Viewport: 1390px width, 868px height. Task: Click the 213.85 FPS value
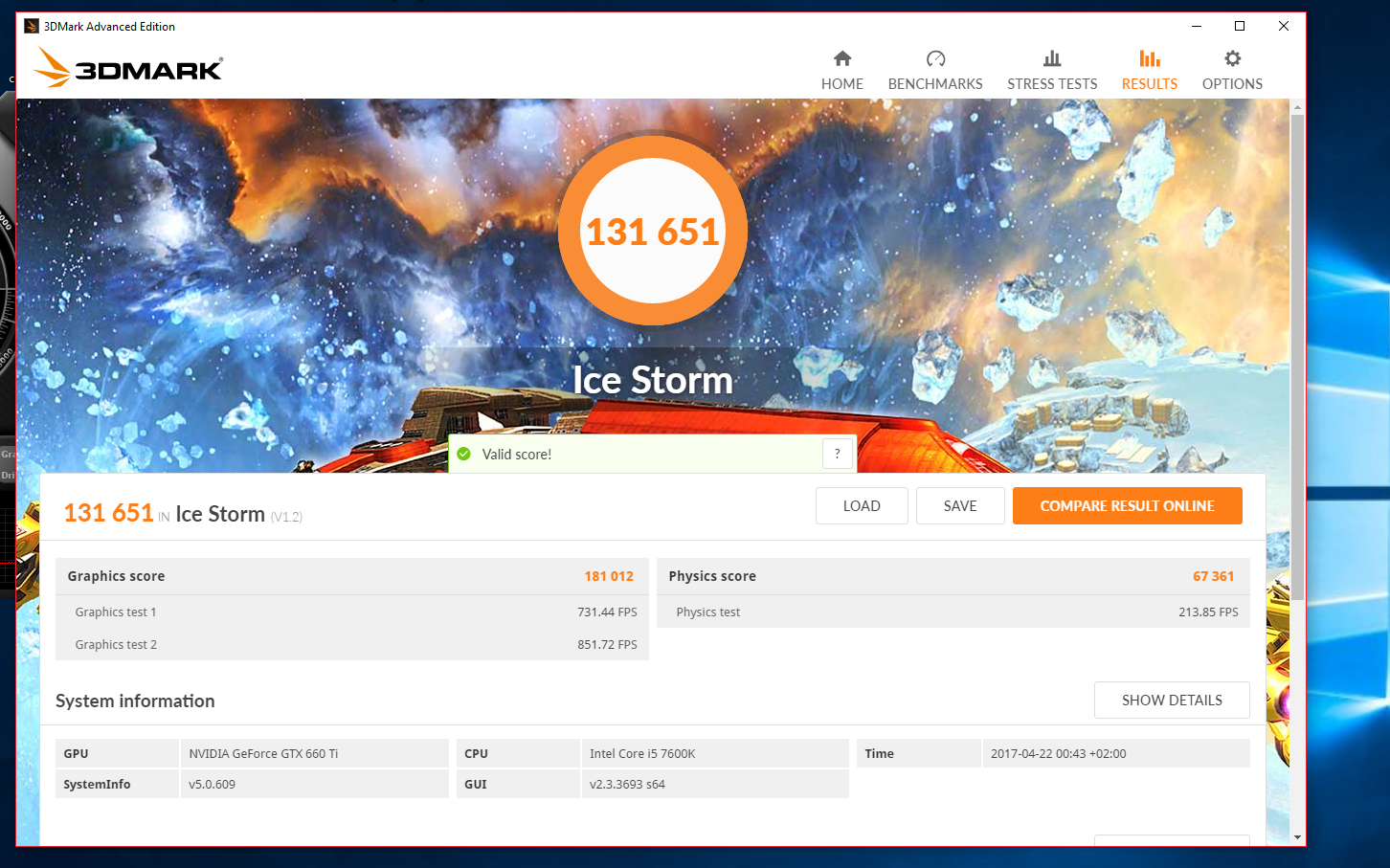pyautogui.click(x=1208, y=612)
